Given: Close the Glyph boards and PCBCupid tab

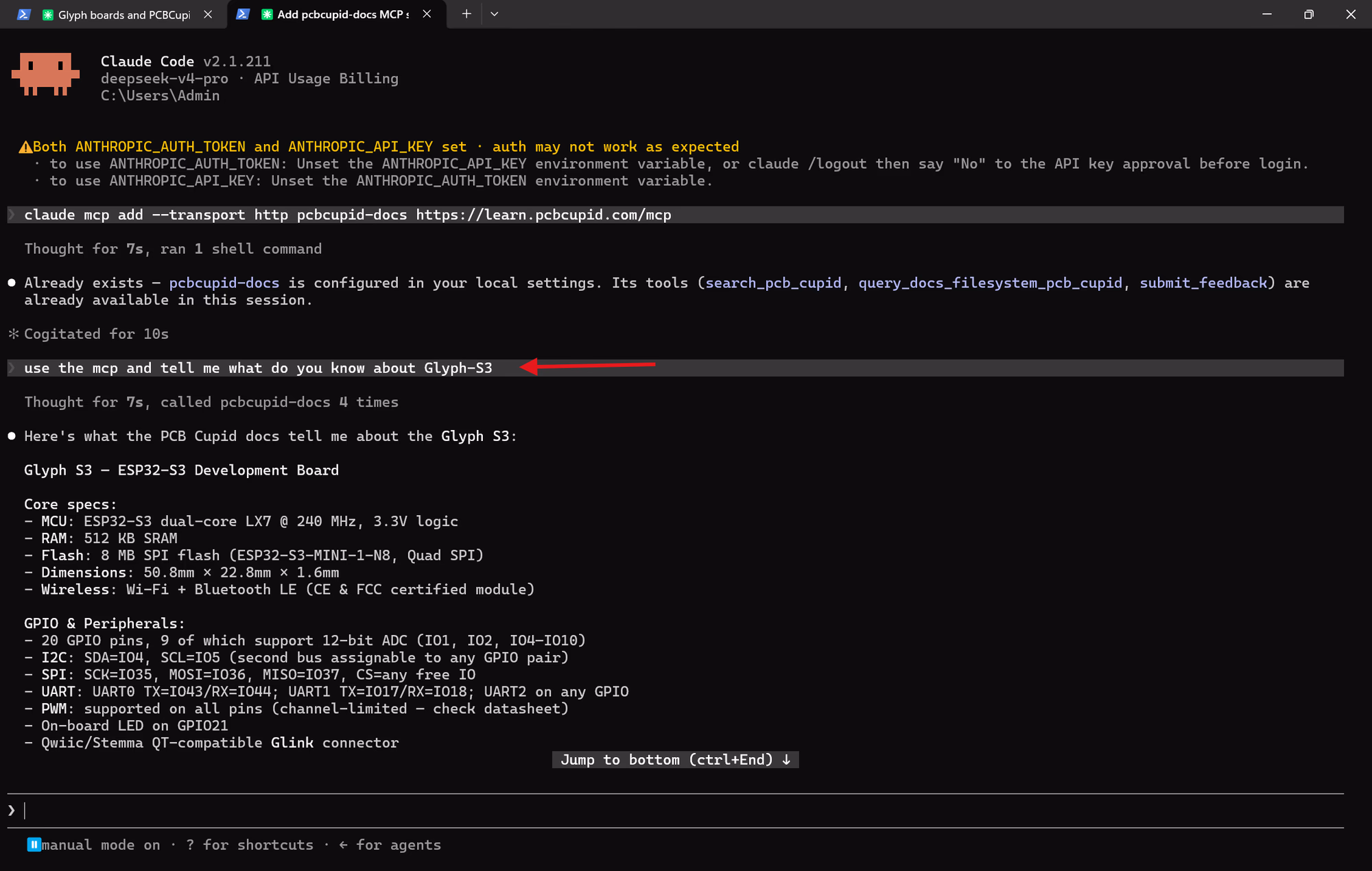Looking at the screenshot, I should (x=208, y=14).
